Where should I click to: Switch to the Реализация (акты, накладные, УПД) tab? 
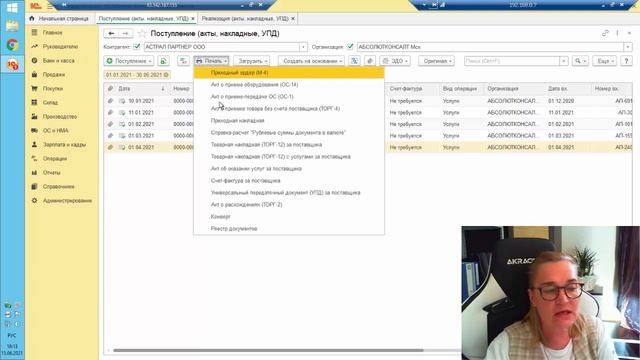coord(245,19)
